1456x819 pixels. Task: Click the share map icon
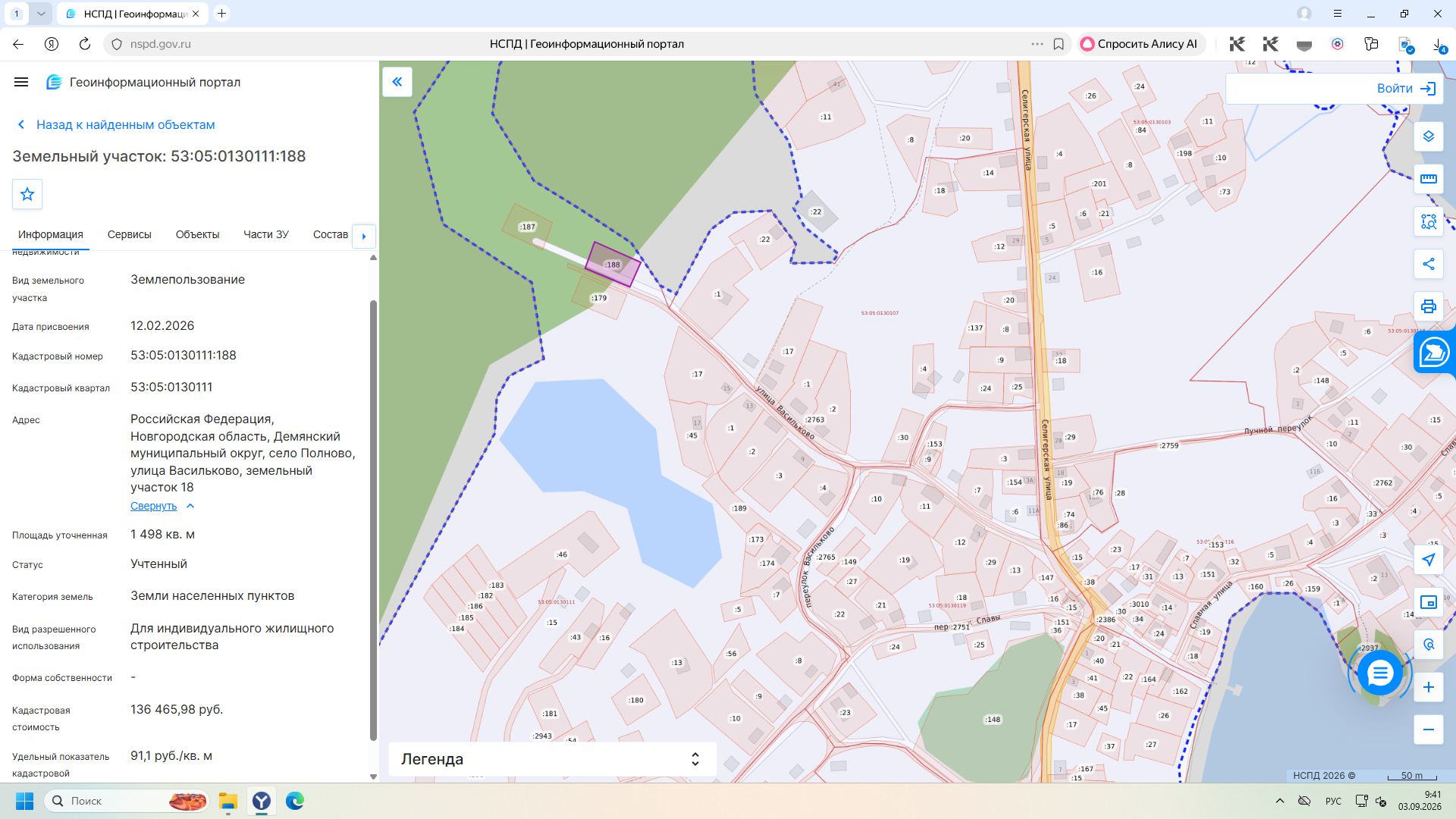pyautogui.click(x=1428, y=264)
